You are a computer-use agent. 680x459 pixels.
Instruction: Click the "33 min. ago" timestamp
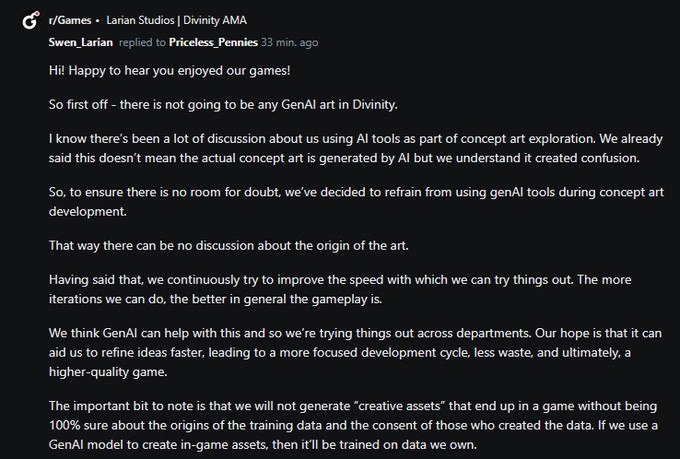(x=290, y=42)
